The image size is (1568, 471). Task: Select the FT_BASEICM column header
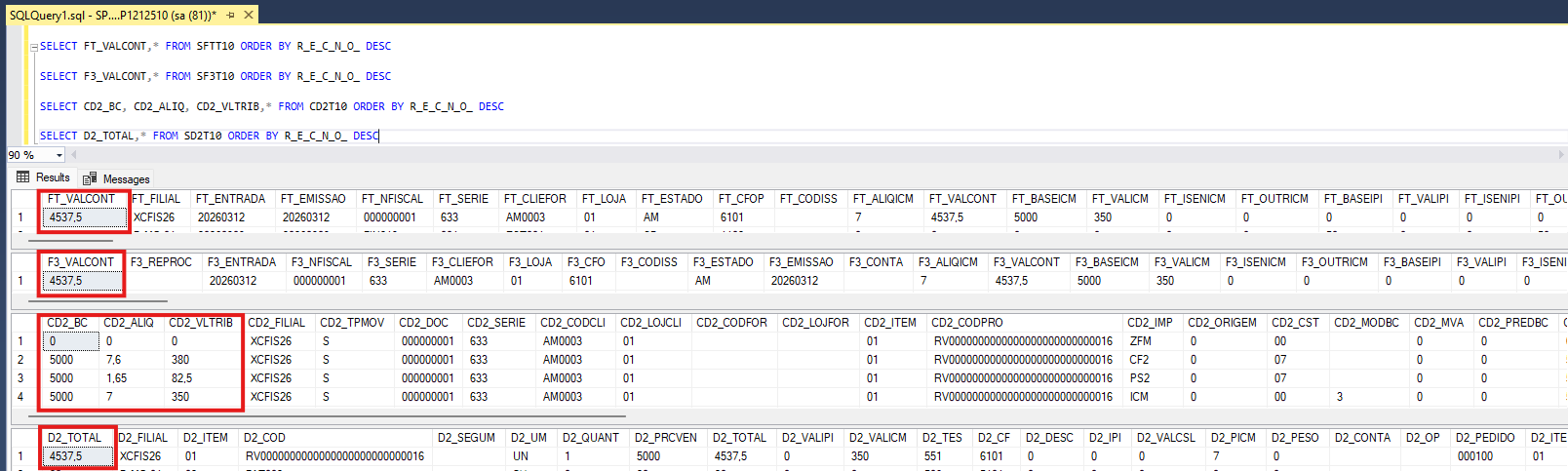pos(1046,199)
